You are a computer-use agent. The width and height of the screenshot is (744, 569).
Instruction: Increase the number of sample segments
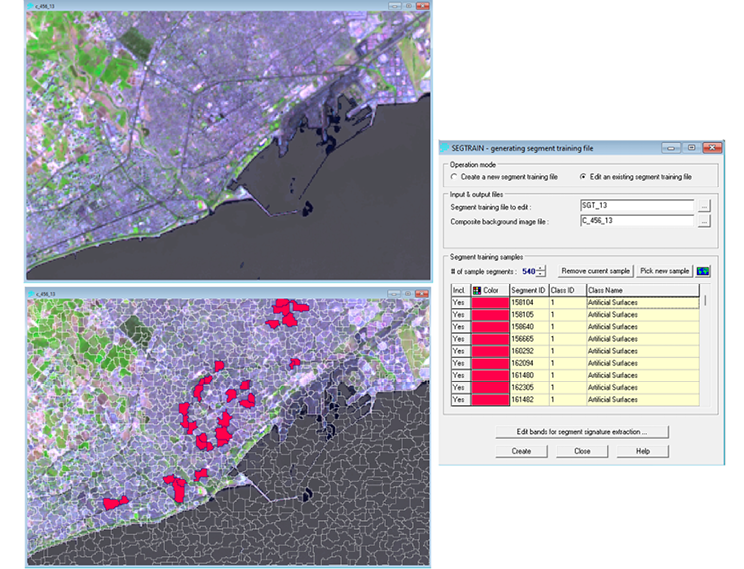542,267
